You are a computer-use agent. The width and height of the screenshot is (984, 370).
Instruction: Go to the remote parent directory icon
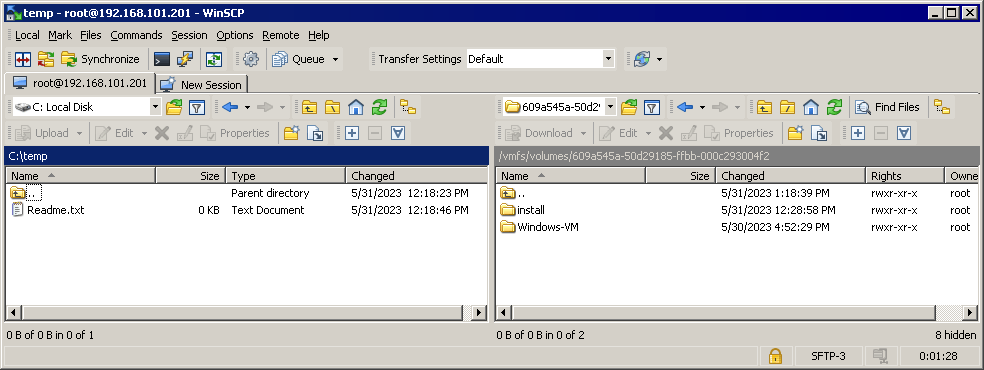pyautogui.click(x=764, y=107)
